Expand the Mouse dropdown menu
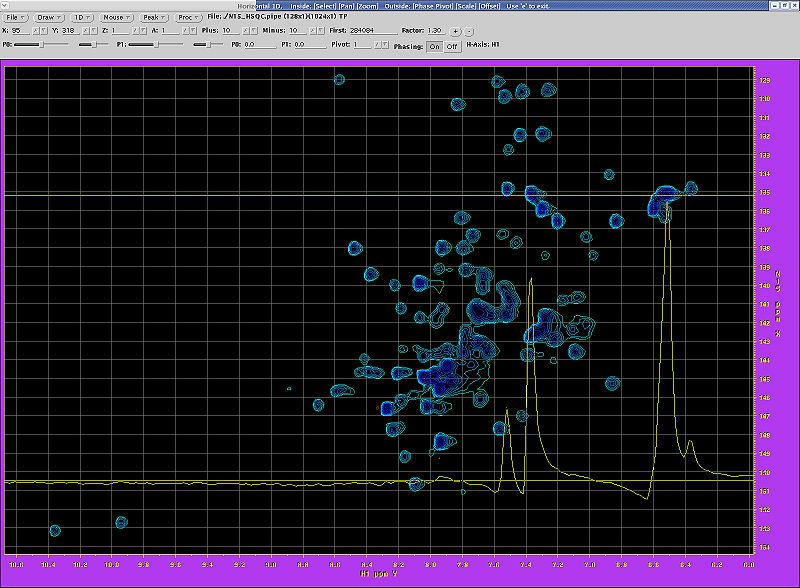 [x=115, y=17]
